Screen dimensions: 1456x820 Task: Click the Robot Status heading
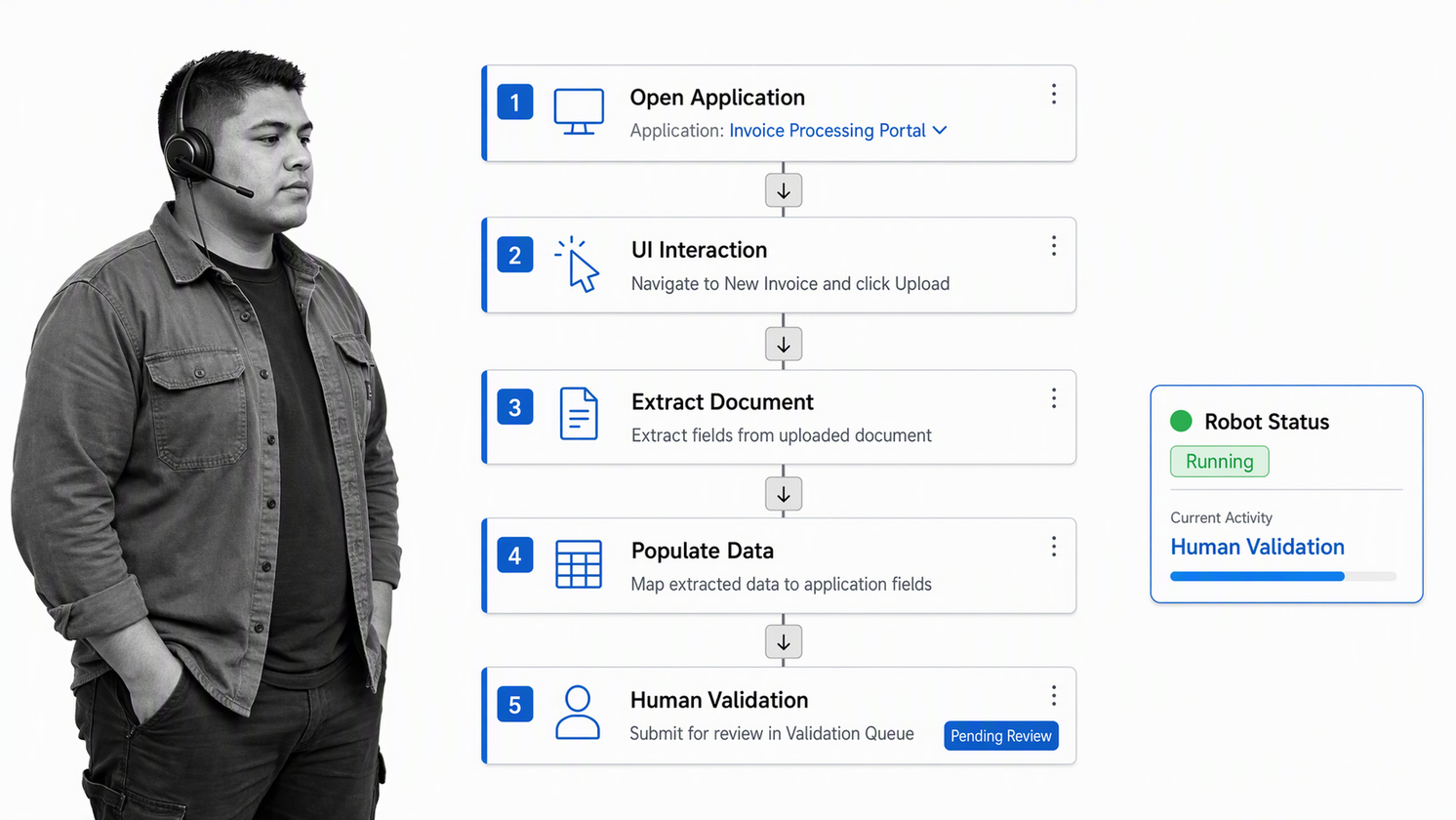click(x=1267, y=422)
